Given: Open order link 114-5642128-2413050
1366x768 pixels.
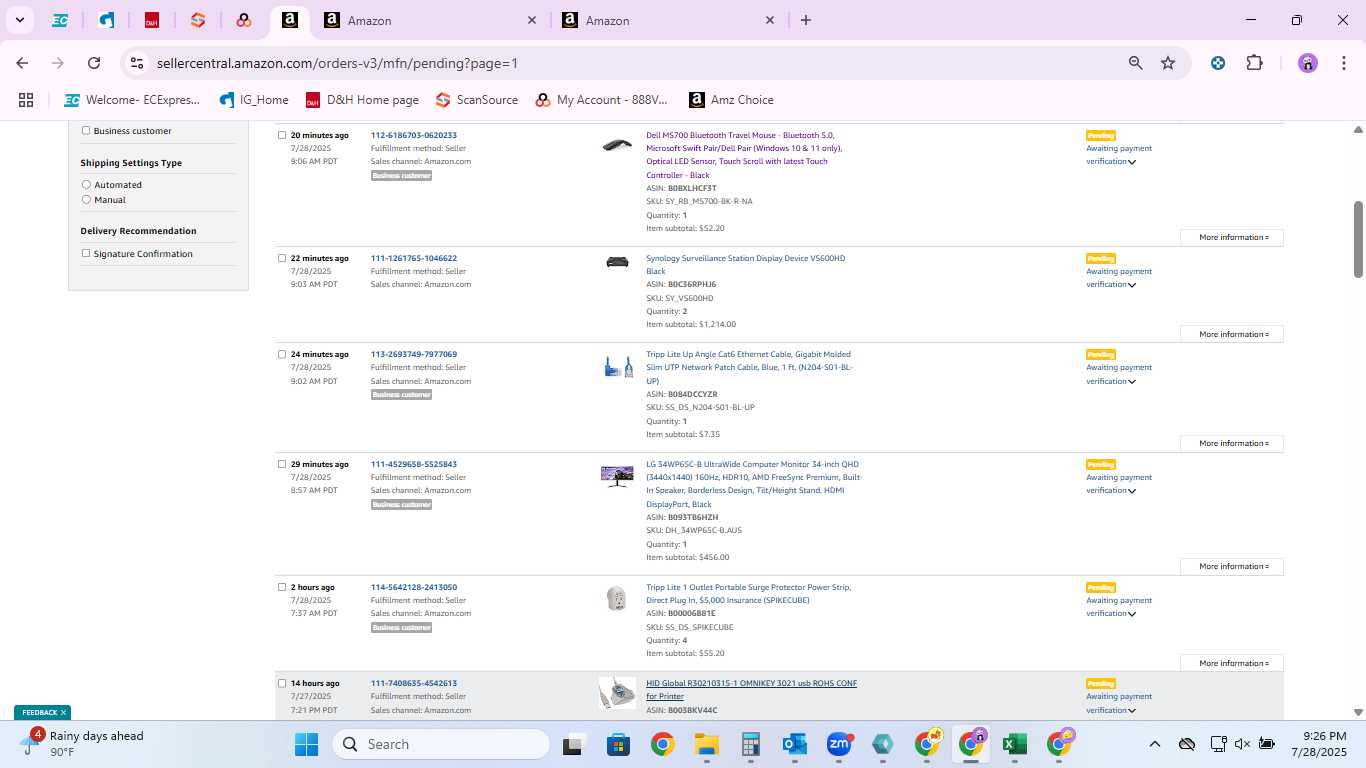Looking at the screenshot, I should tap(414, 587).
